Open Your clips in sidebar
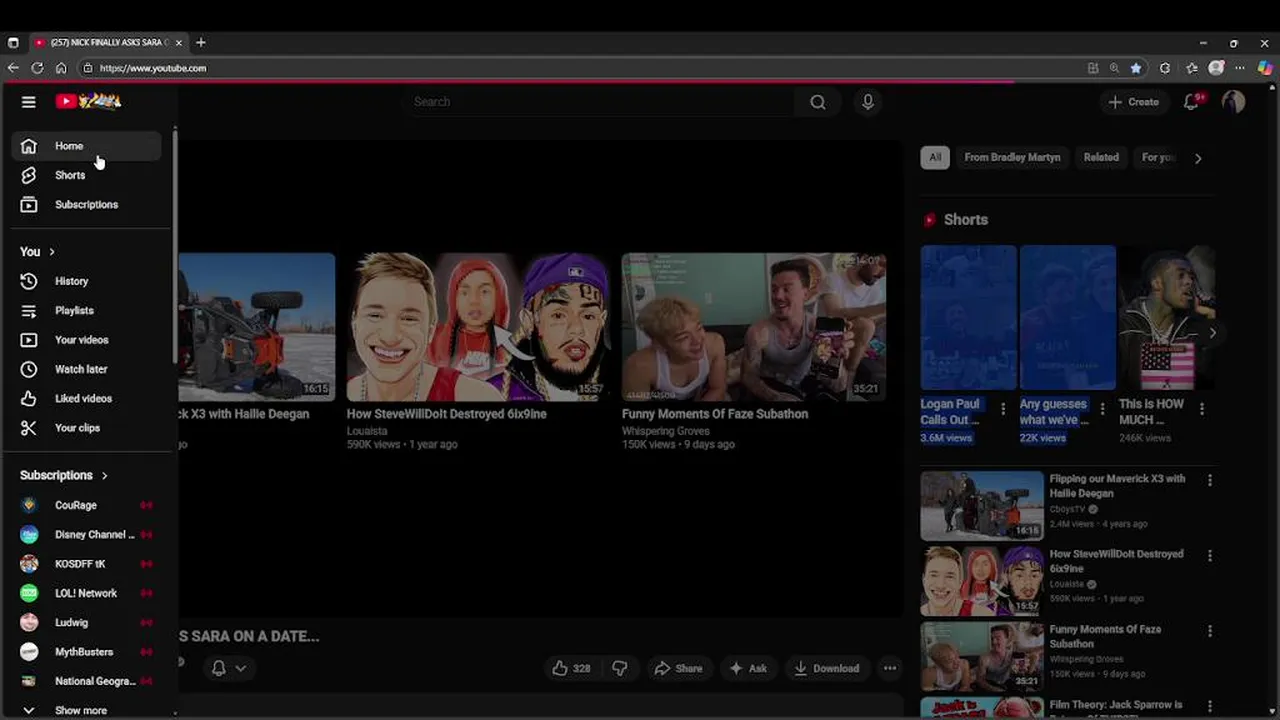The image size is (1280, 720). 87,428
